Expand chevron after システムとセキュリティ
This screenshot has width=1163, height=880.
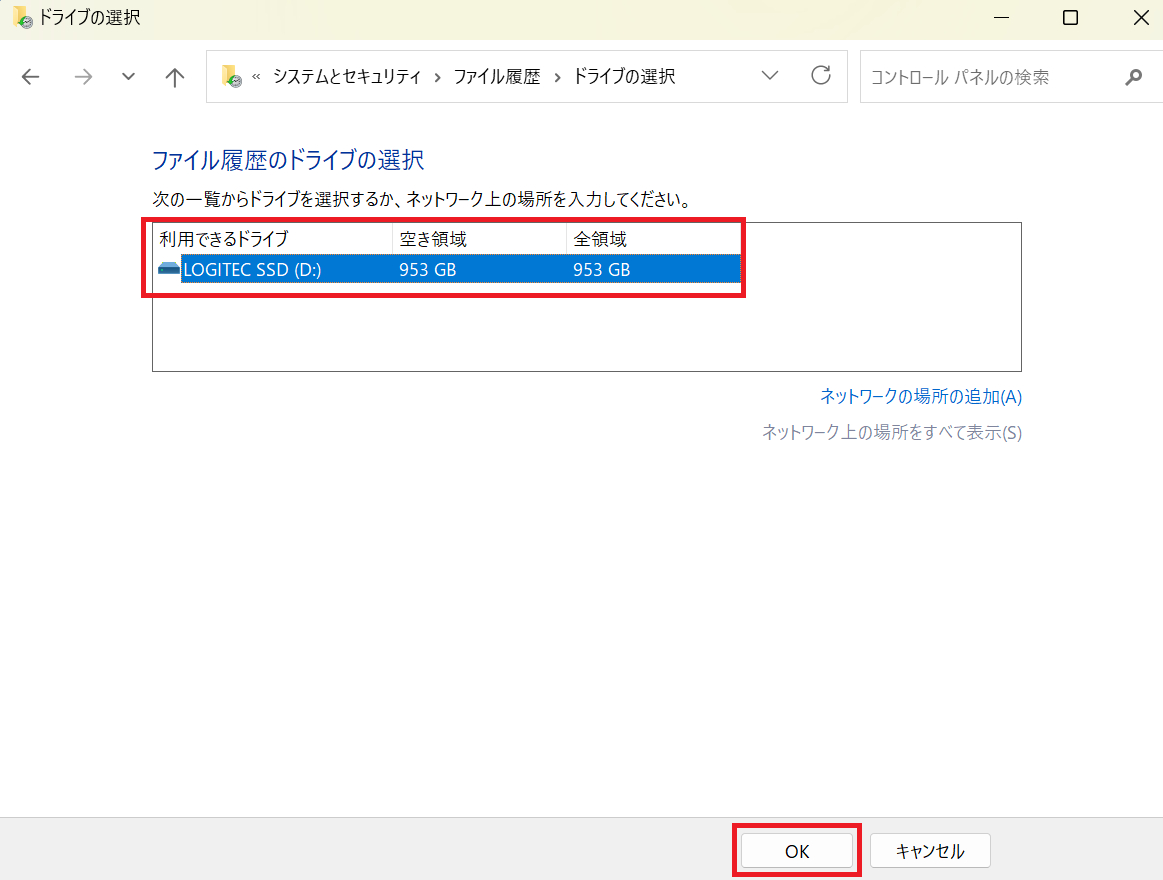(437, 77)
